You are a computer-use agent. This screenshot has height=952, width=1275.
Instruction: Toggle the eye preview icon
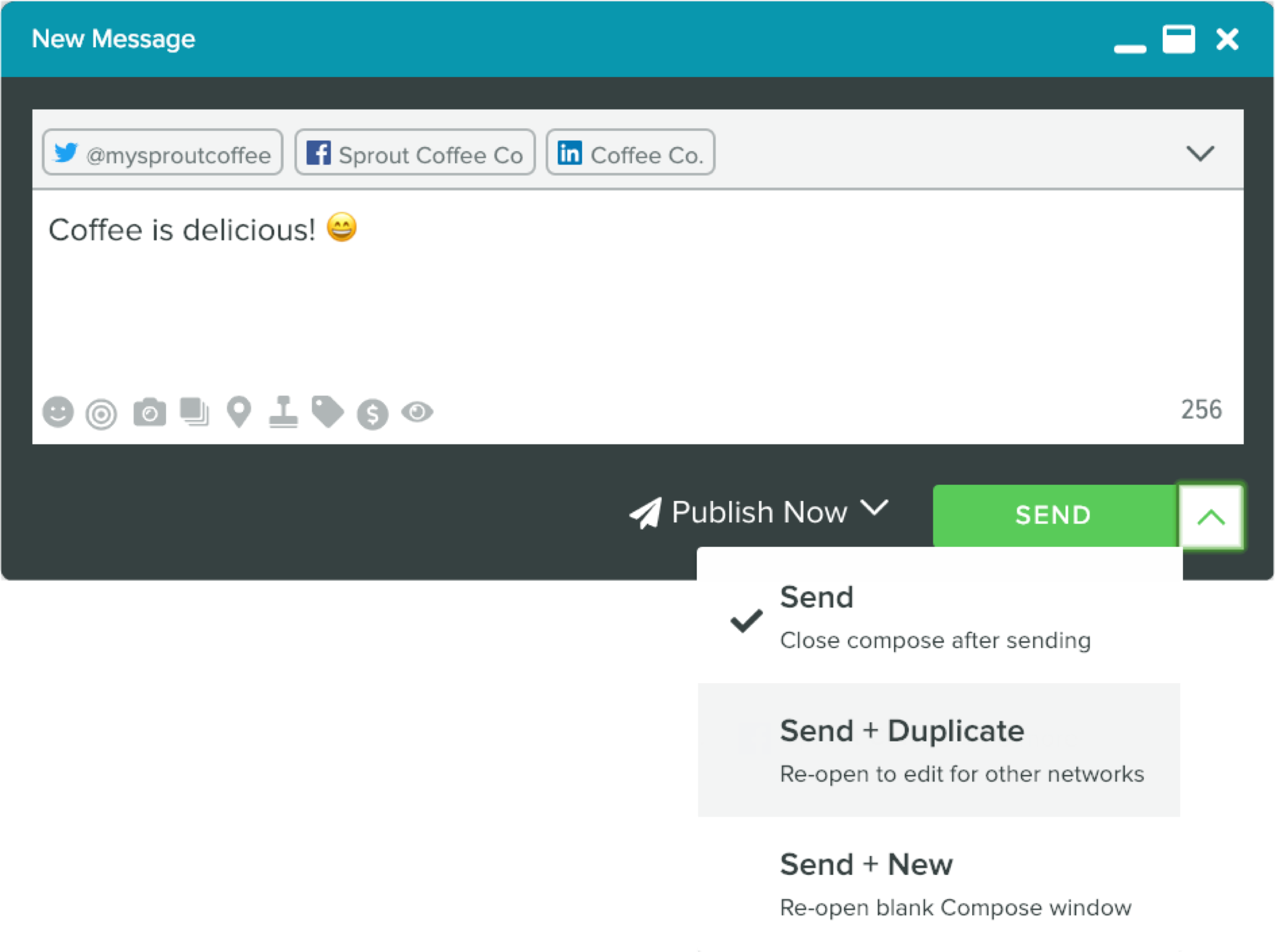point(417,412)
